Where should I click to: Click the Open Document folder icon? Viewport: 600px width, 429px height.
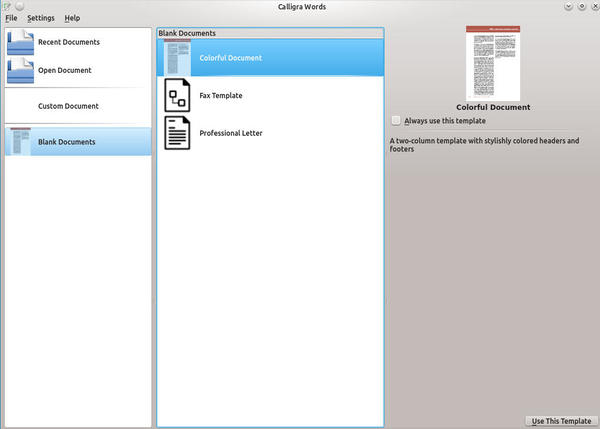20,70
